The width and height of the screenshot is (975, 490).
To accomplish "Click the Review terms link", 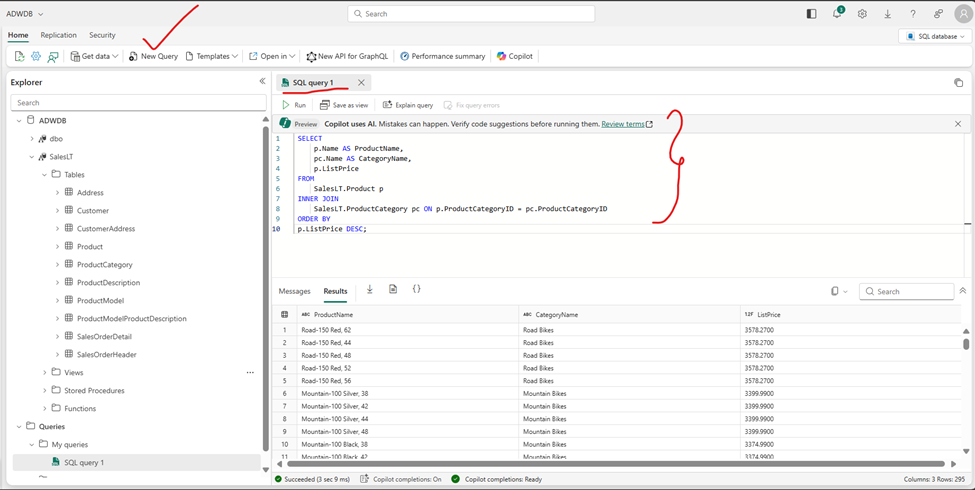I will tap(623, 124).
